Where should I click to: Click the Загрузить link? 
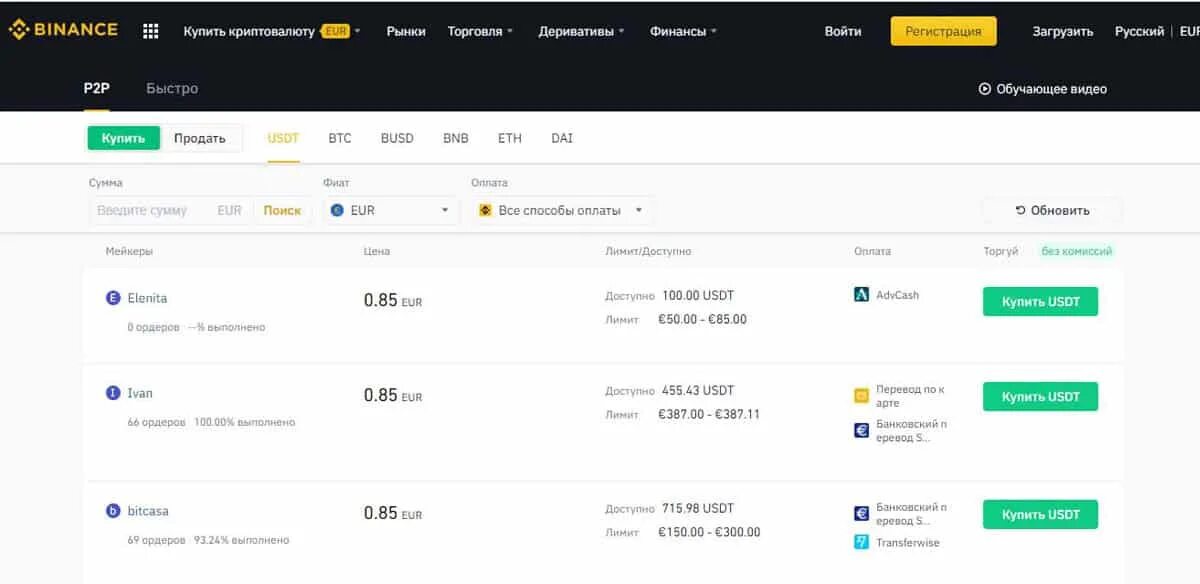(1063, 31)
